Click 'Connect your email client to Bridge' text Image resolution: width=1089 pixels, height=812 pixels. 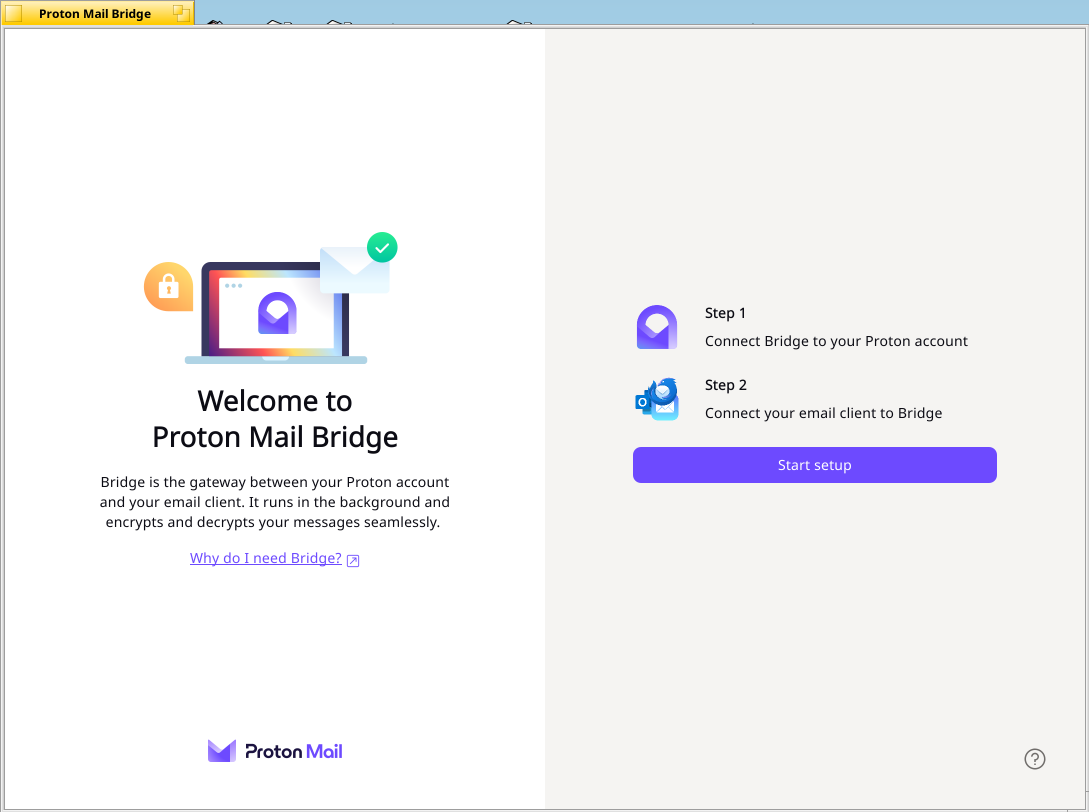pos(824,413)
